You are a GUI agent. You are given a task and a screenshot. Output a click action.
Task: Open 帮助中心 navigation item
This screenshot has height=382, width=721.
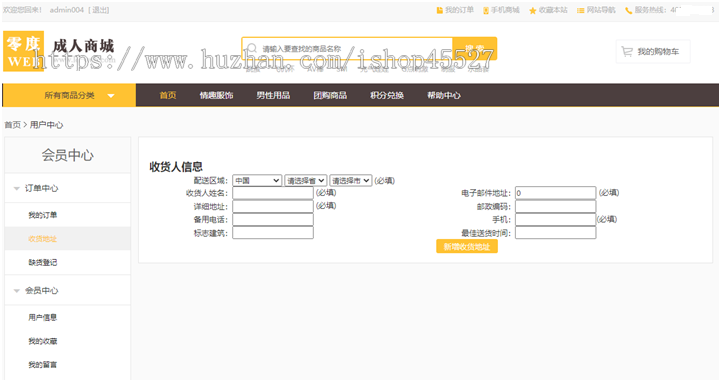click(x=444, y=95)
